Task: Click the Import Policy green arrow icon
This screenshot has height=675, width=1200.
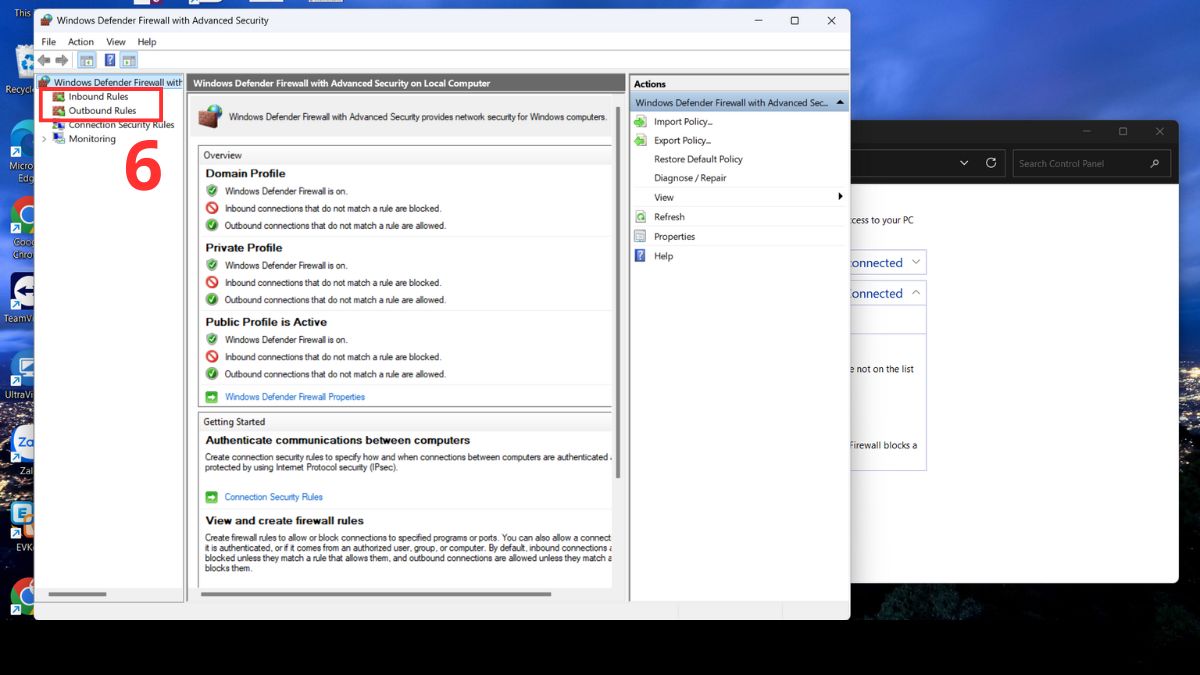Action: click(x=641, y=122)
